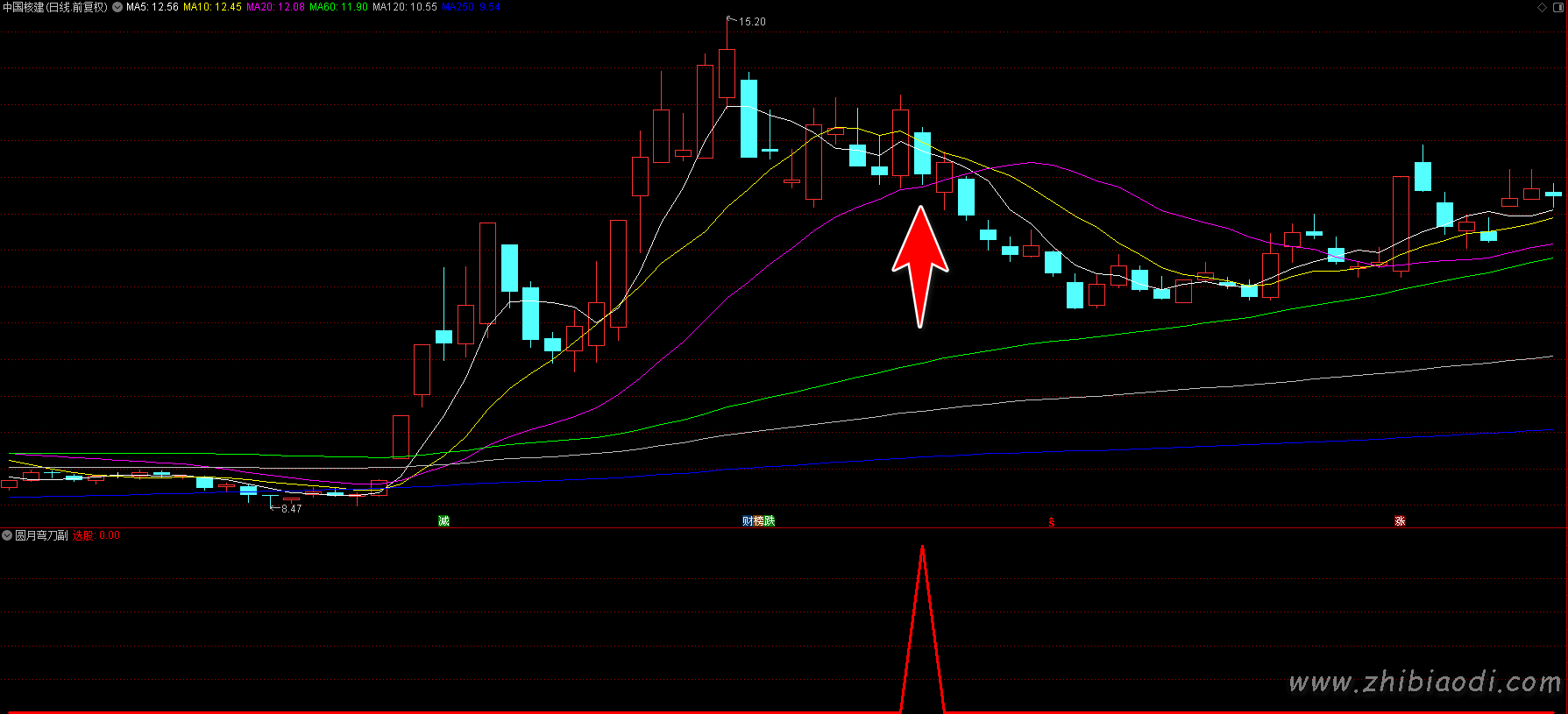Click the green 减 event marker
The height and width of the screenshot is (714, 1568).
443,521
